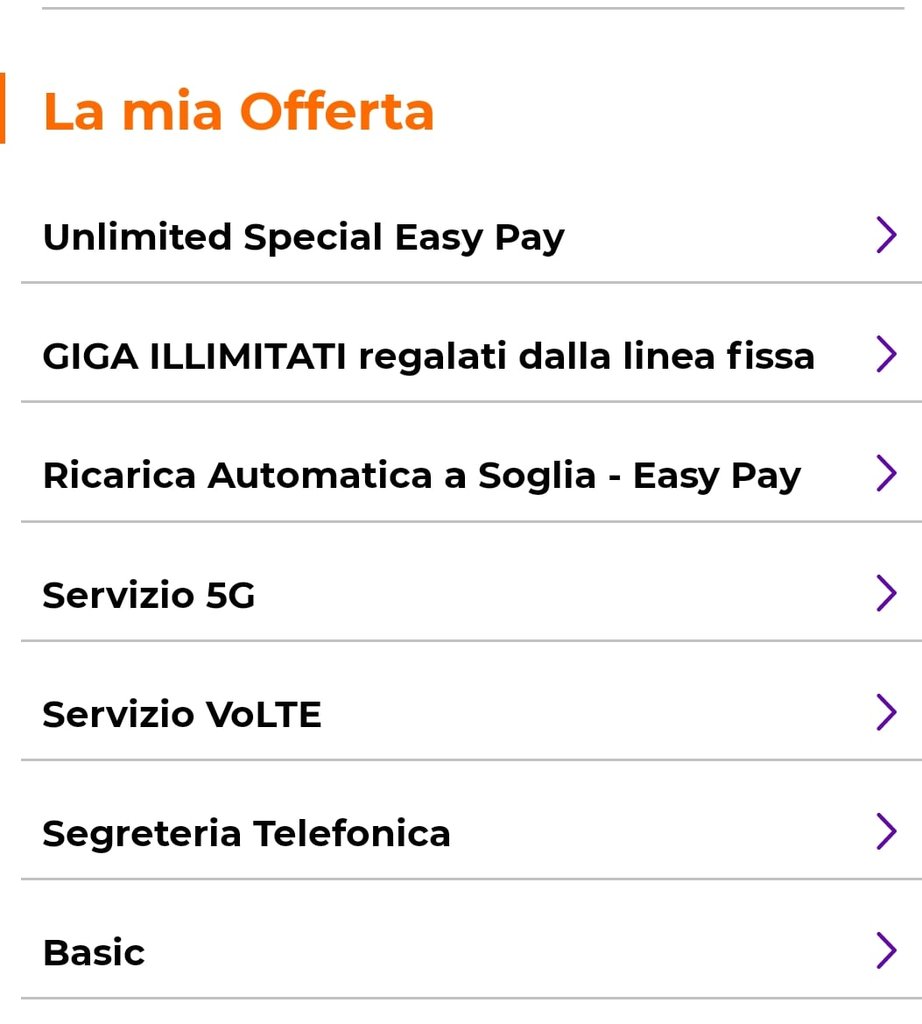Click the divider line above La mia Offerta
922x1024 pixels.
coord(473,8)
